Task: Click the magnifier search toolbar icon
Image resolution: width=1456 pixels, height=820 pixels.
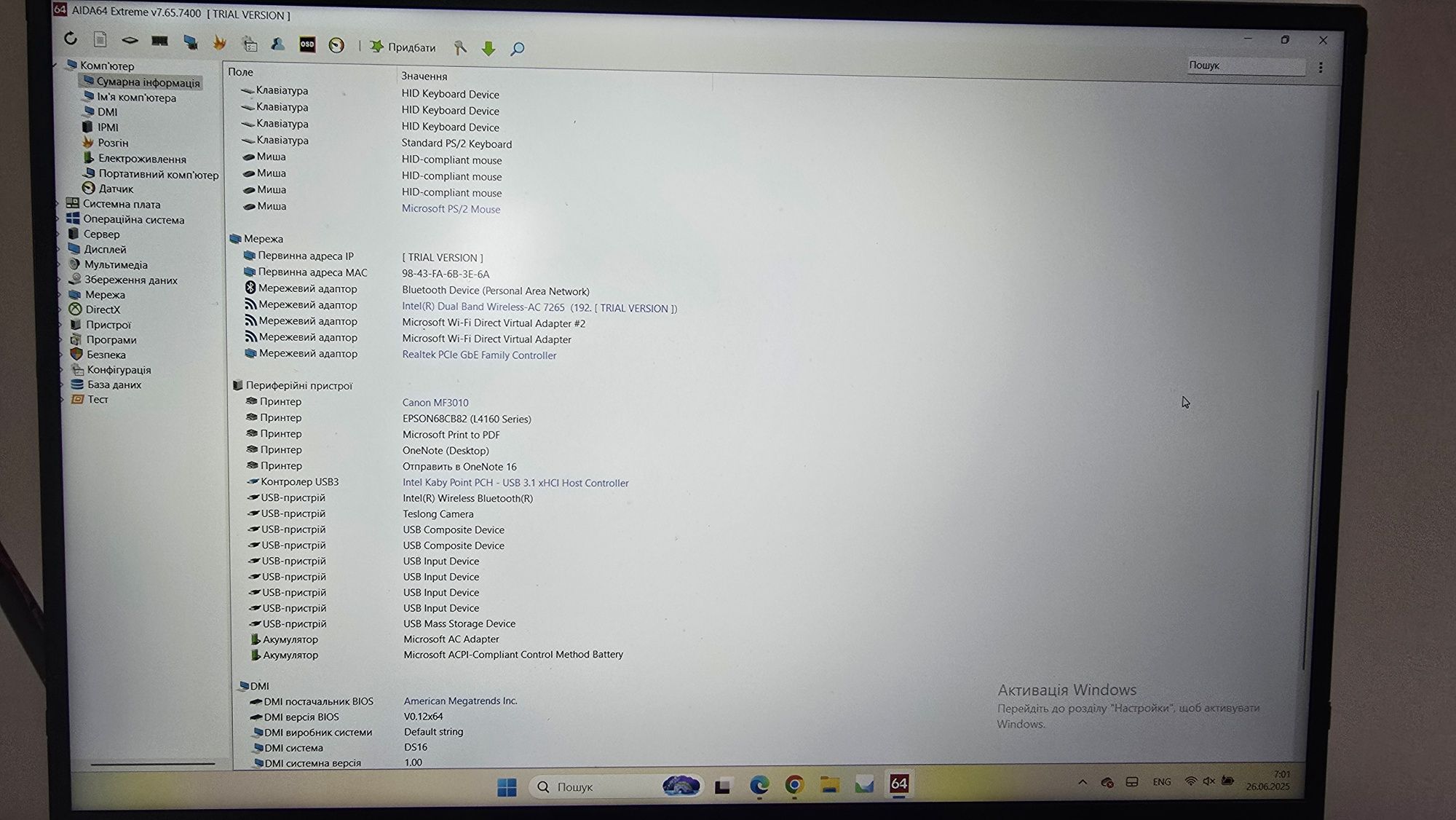Action: 518,49
